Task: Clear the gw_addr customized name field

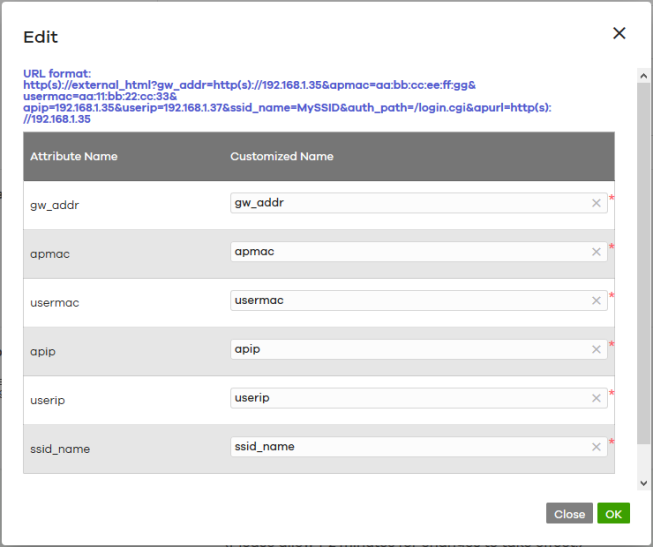Action: click(596, 203)
